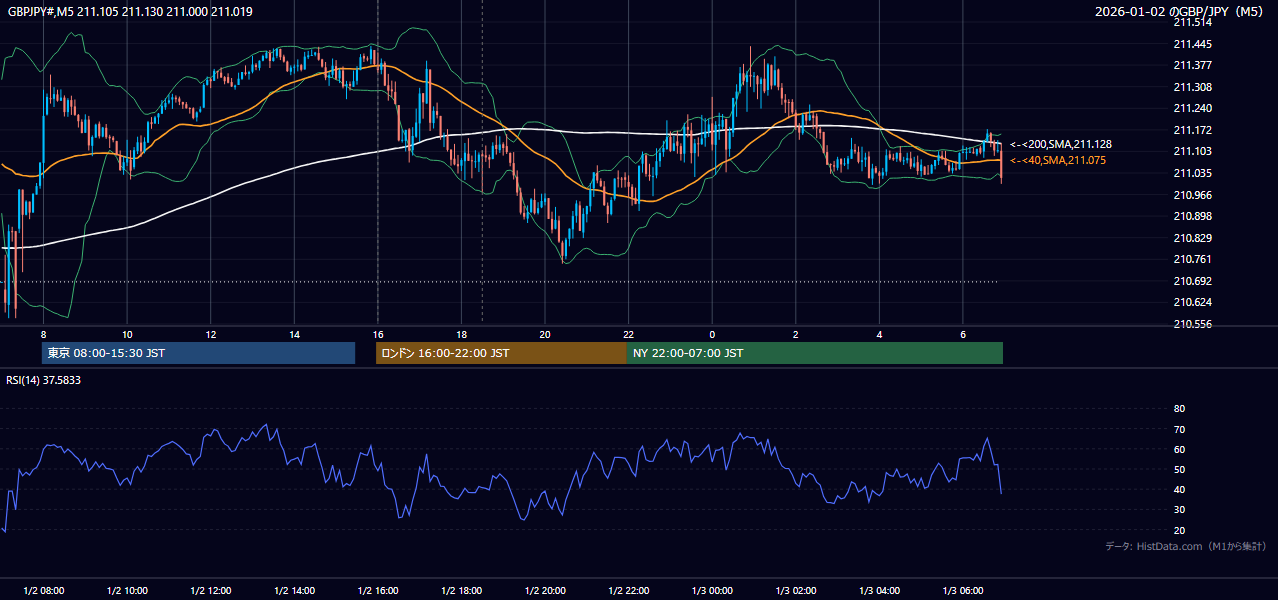The height and width of the screenshot is (600, 1278).
Task: Click price axis value 210.898
Action: (1192, 216)
